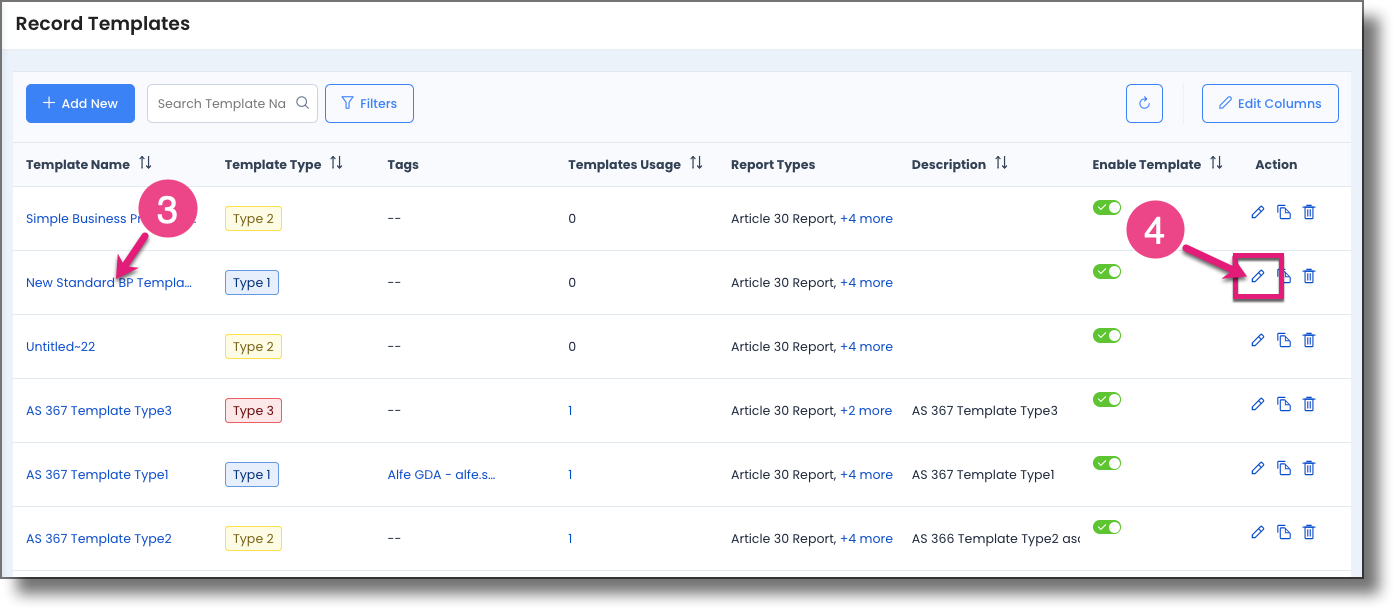Duplicate AS 367 Template Type2
The height and width of the screenshot is (610, 1395).
(1284, 532)
